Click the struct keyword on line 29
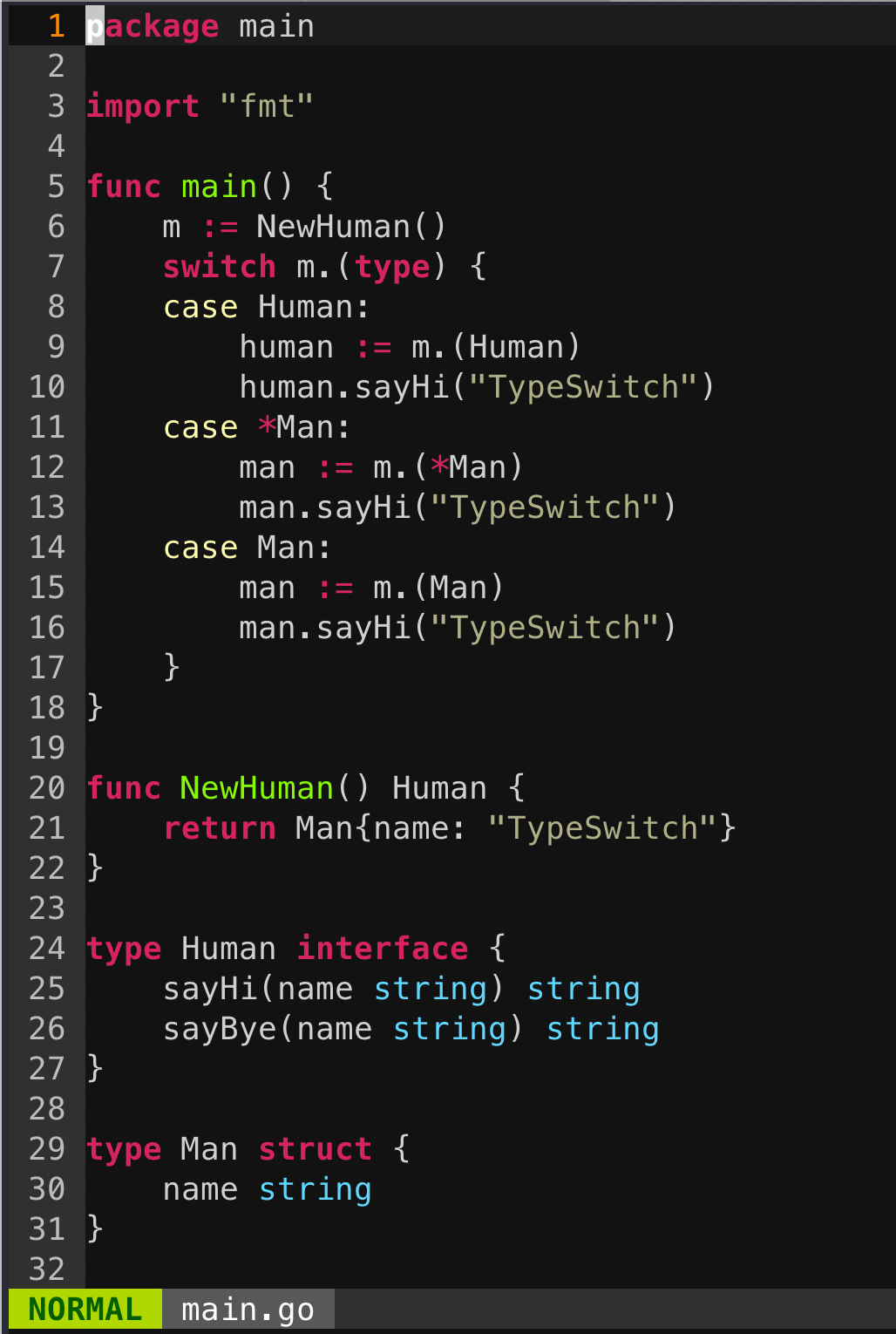896x1334 pixels. pyautogui.click(x=315, y=1149)
